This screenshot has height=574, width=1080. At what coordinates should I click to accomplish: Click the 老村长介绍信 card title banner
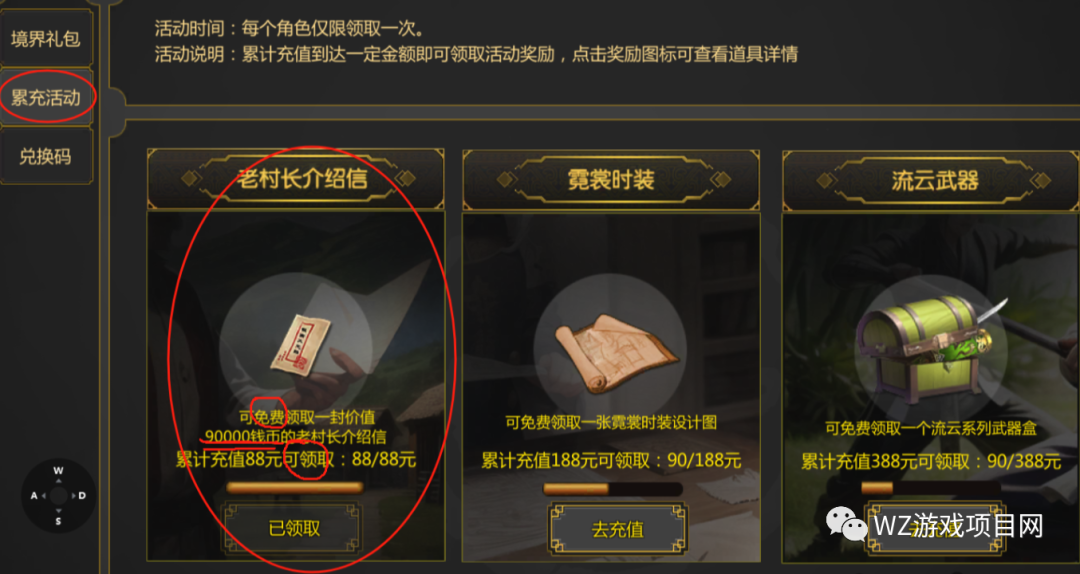(296, 179)
